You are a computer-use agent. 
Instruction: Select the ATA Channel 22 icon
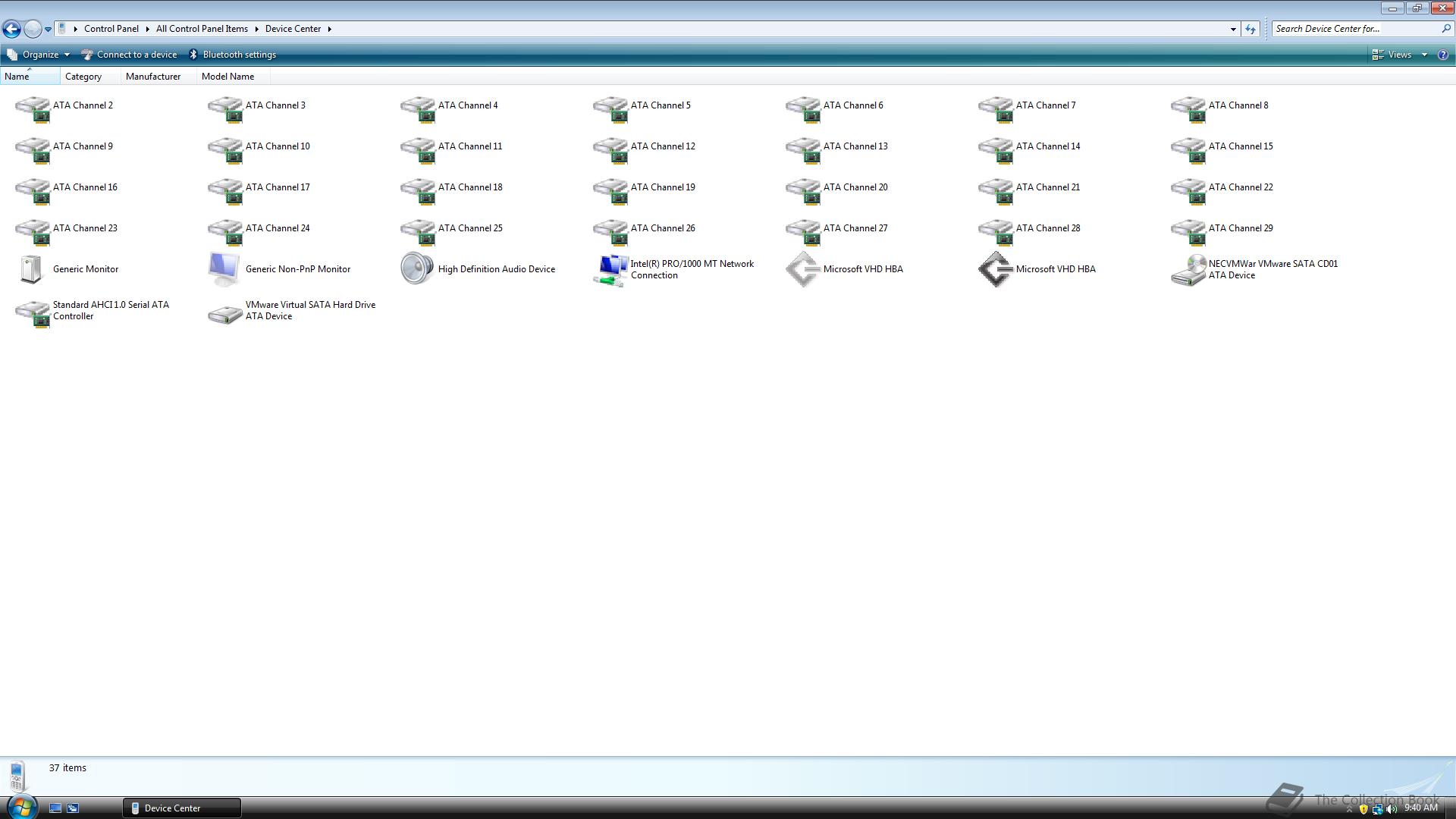tap(1188, 190)
